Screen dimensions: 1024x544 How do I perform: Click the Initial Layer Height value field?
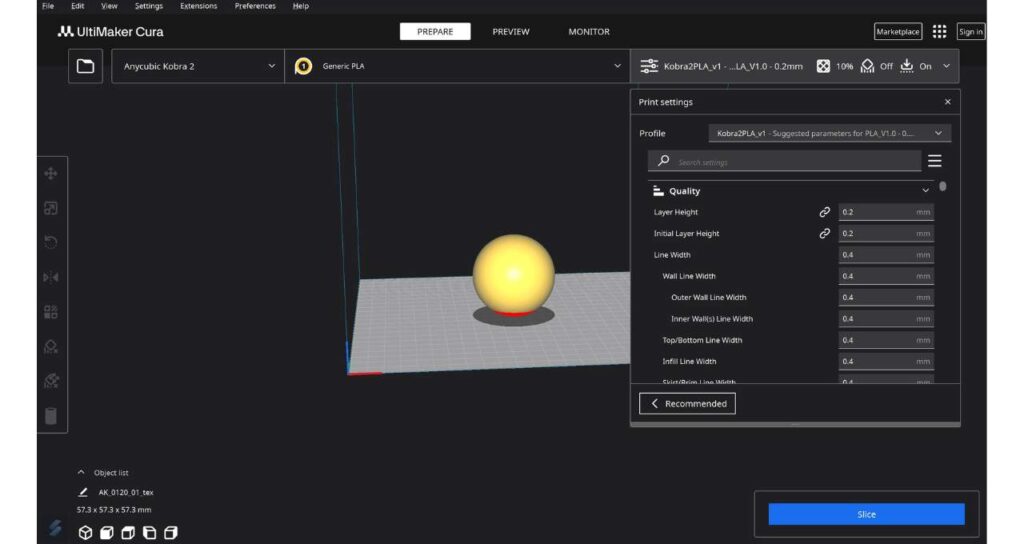[886, 234]
